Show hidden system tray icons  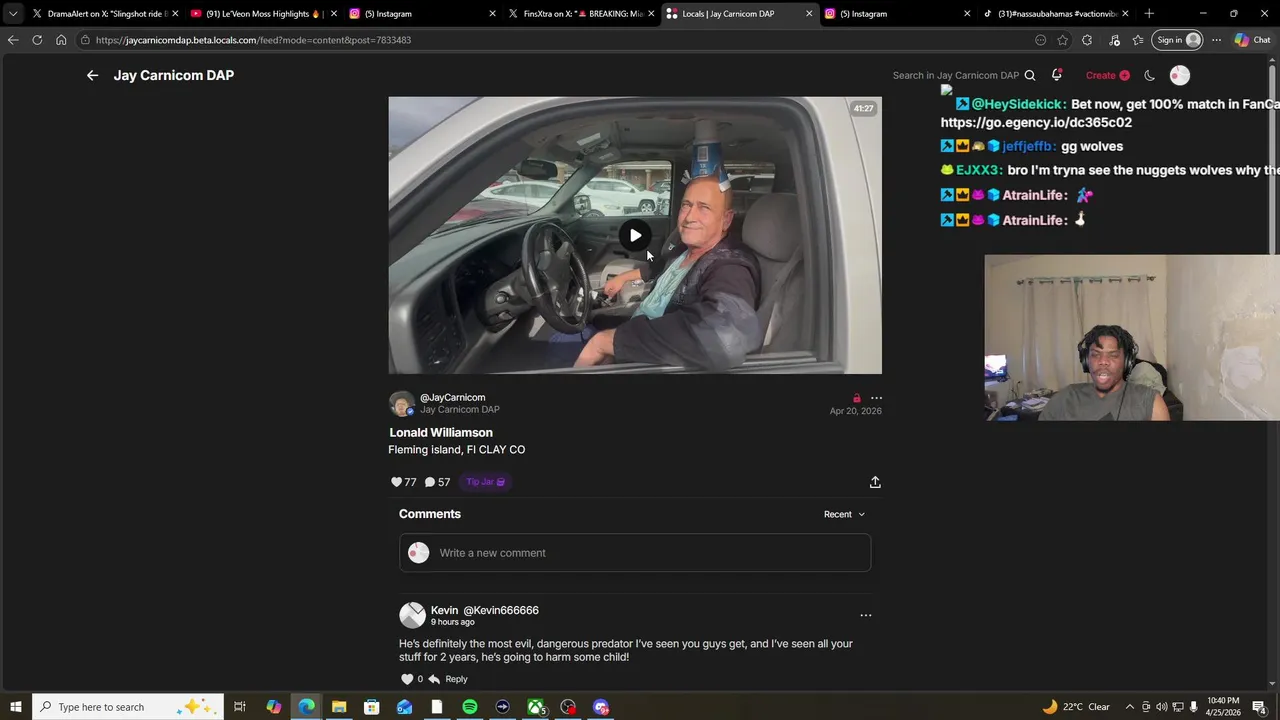[1130, 707]
